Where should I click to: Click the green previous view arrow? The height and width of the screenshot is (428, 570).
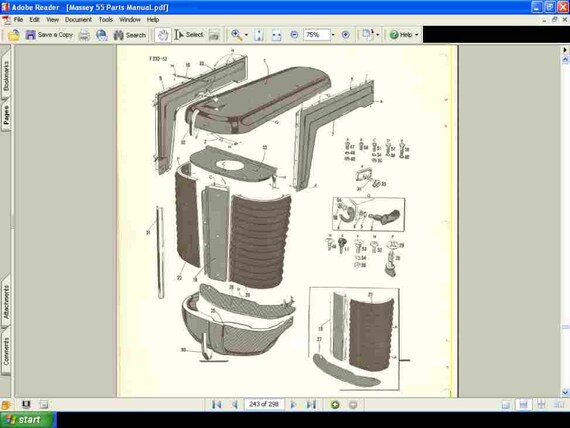pos(335,404)
